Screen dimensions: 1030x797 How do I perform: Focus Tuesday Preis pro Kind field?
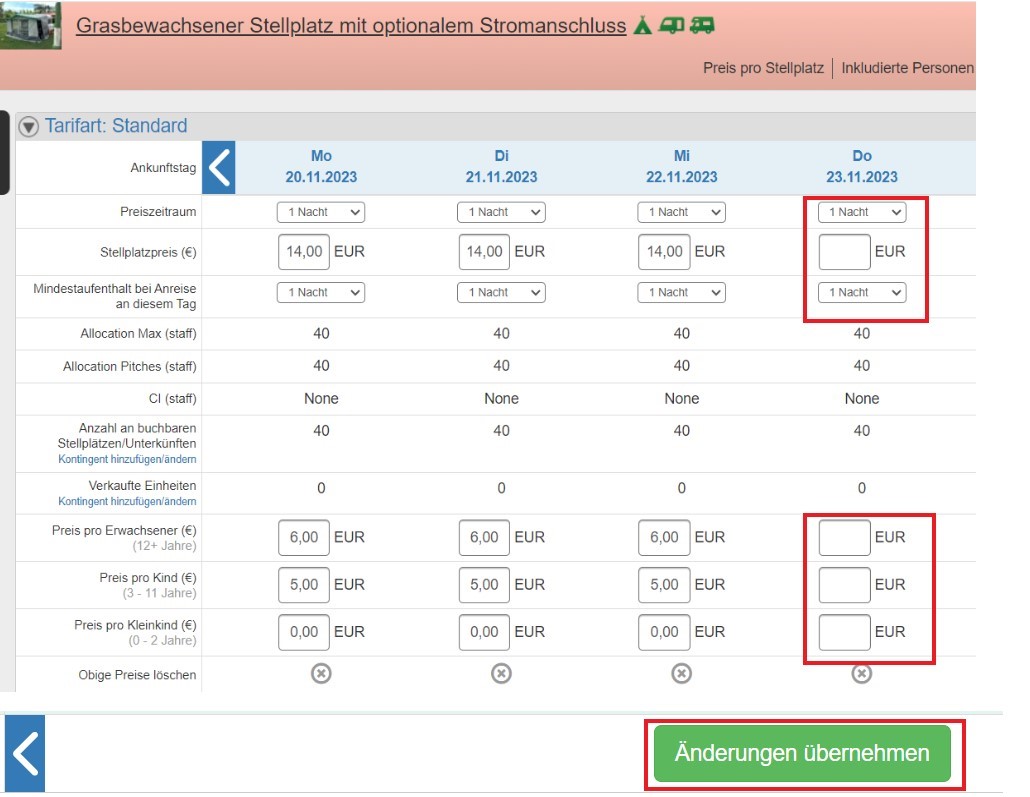click(484, 585)
